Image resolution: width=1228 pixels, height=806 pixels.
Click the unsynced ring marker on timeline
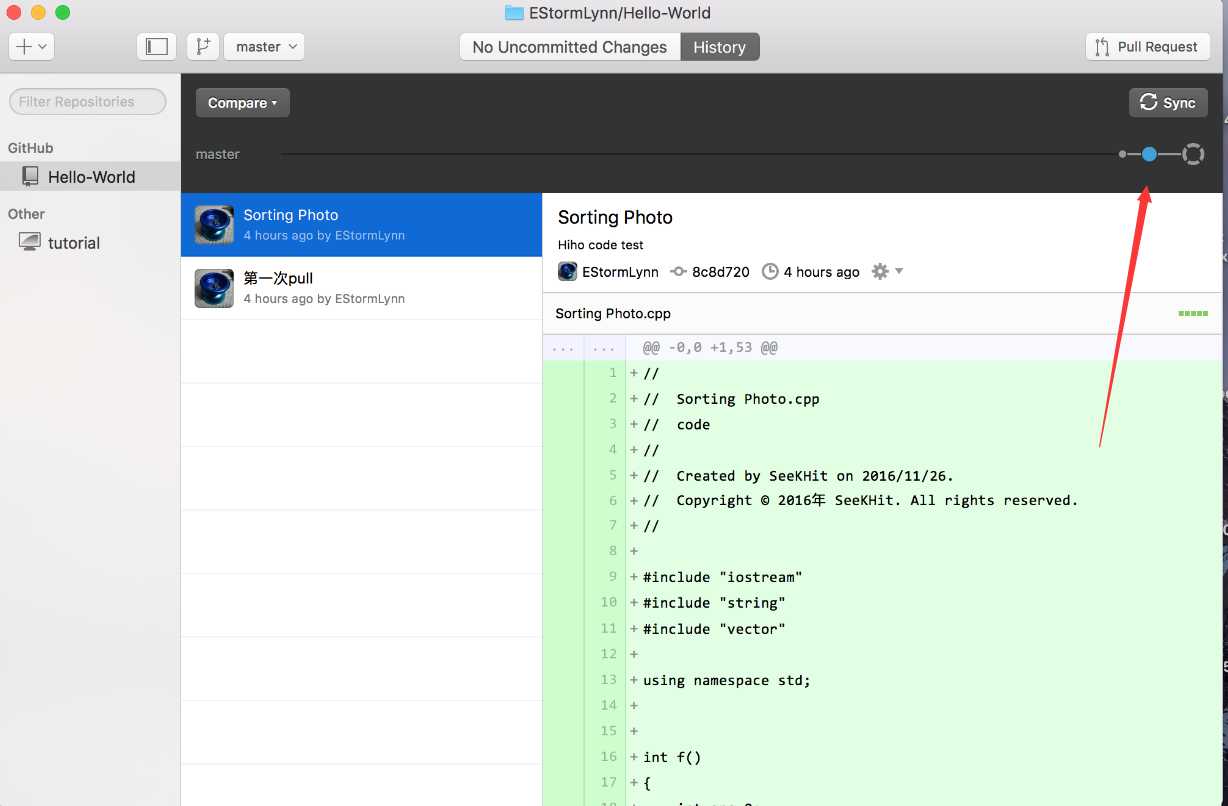pyautogui.click(x=1192, y=154)
